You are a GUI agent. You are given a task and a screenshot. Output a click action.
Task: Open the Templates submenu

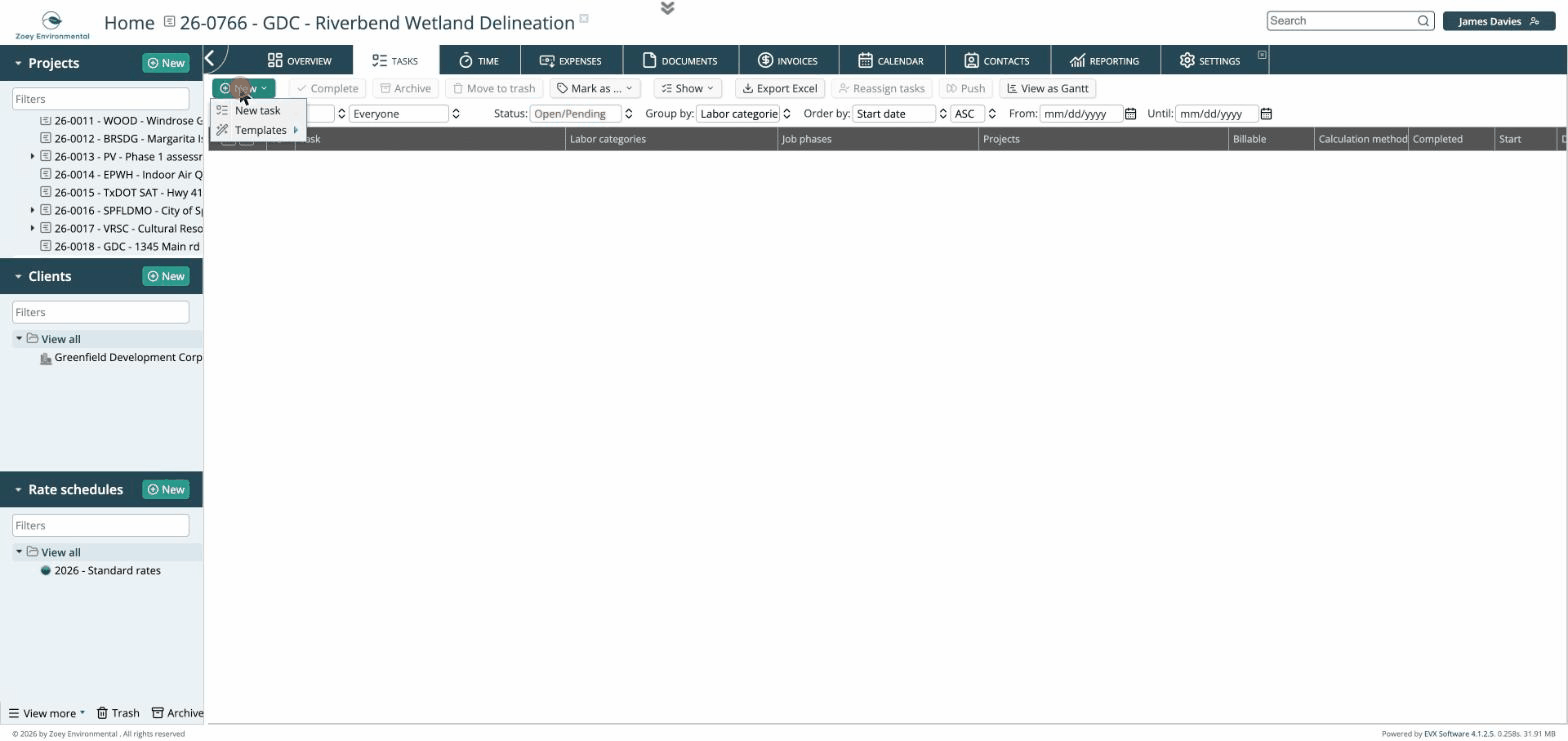click(260, 130)
